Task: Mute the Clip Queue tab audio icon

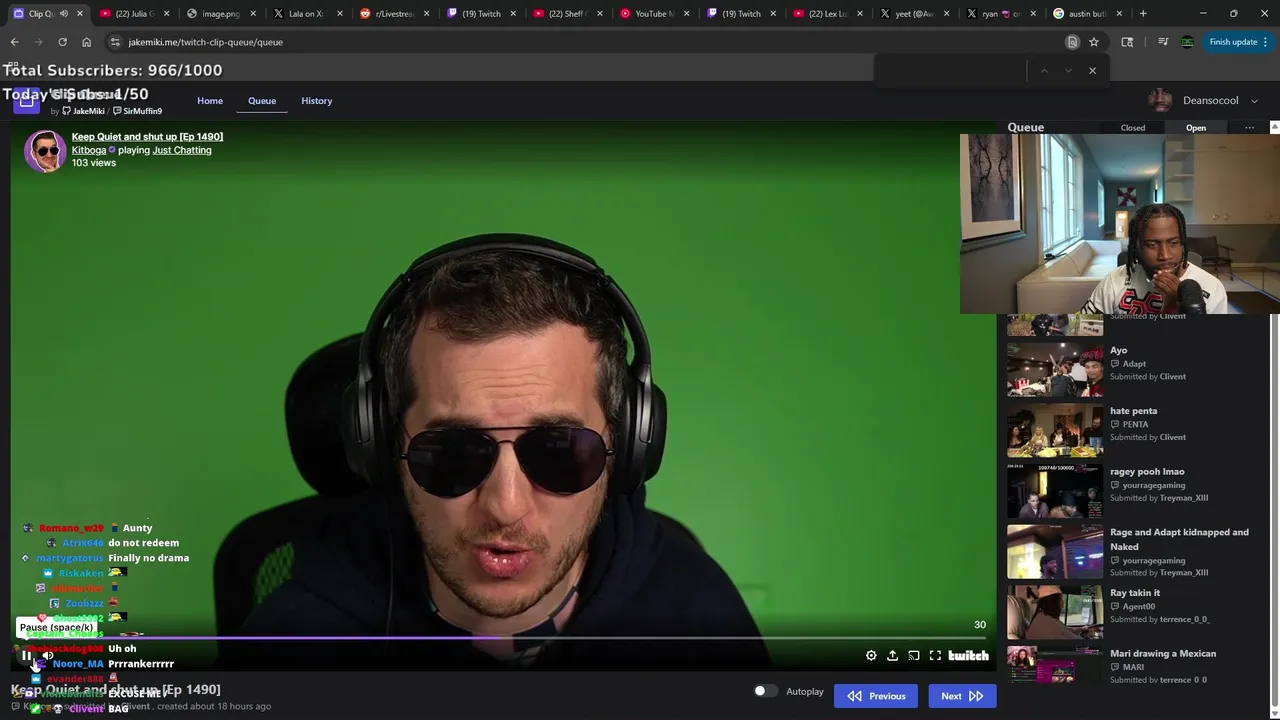Action: point(64,14)
